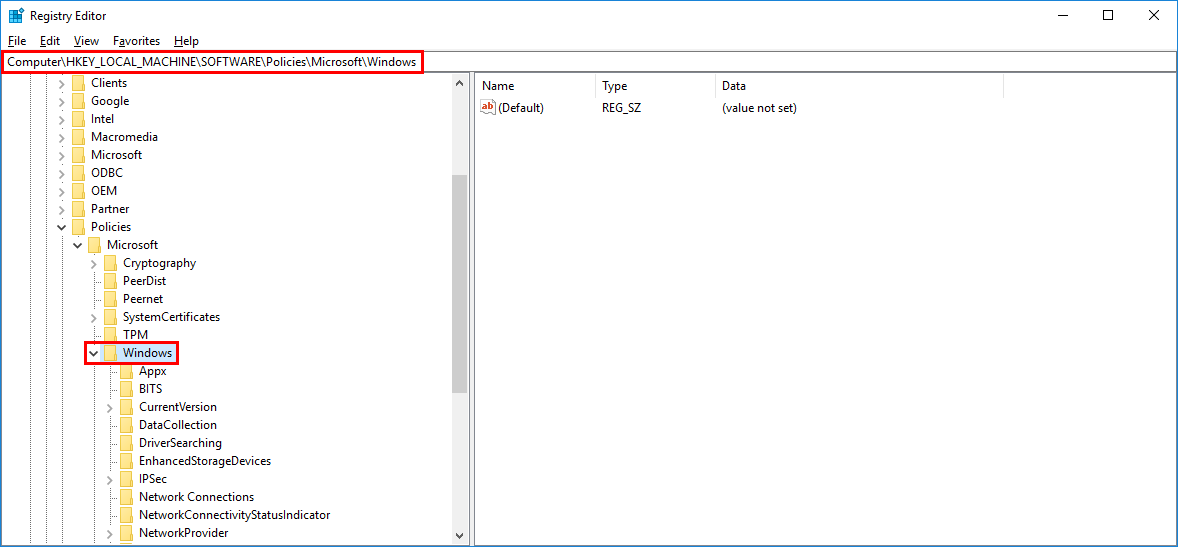Select the TPM key label
The height and width of the screenshot is (547, 1178).
click(135, 335)
